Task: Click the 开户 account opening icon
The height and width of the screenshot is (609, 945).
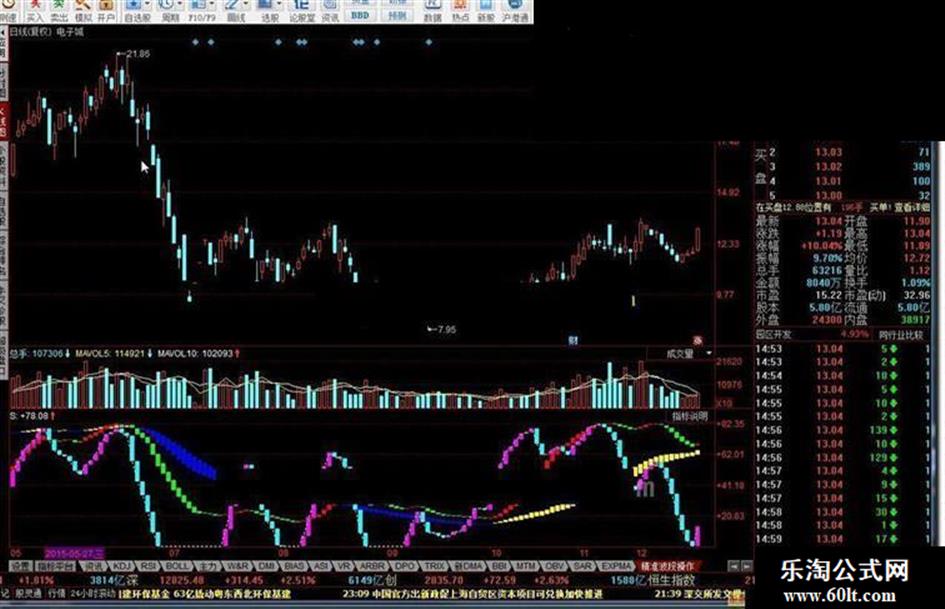Action: [x=106, y=10]
